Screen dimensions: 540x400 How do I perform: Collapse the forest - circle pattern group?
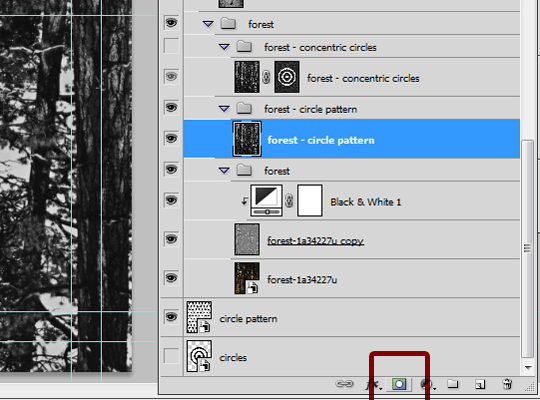tap(224, 109)
